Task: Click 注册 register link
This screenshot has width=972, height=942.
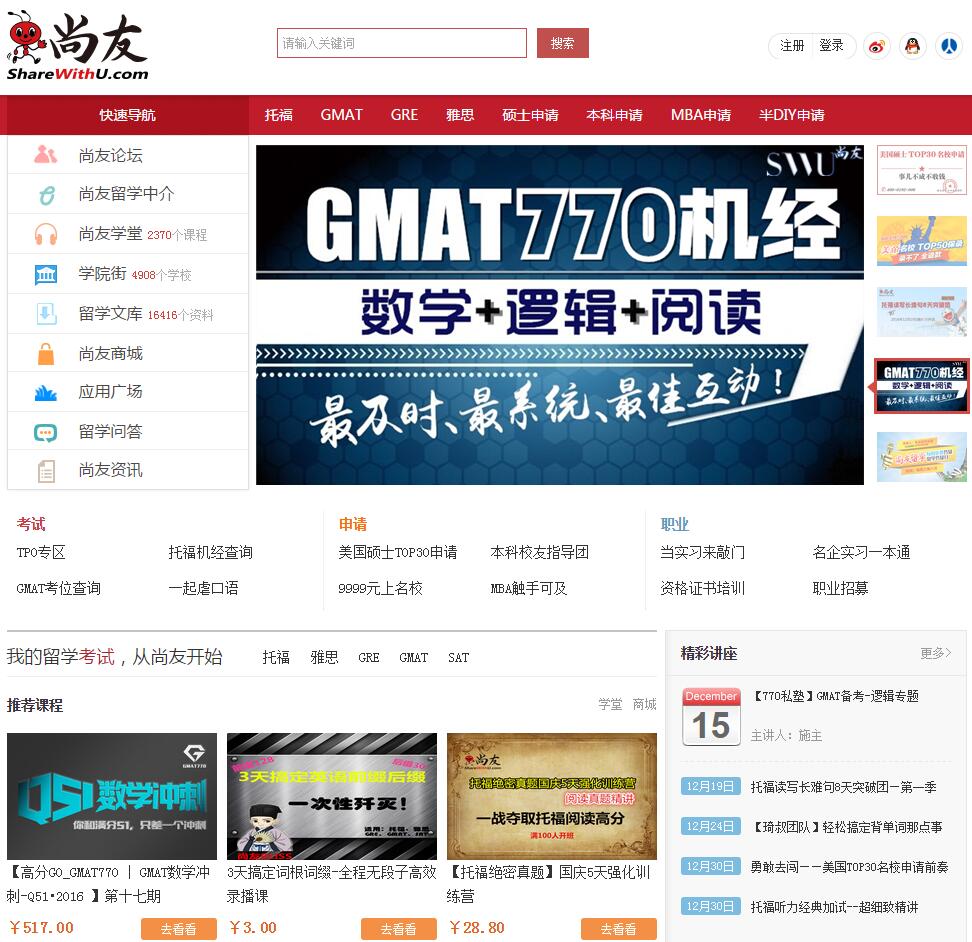Action: pos(792,45)
